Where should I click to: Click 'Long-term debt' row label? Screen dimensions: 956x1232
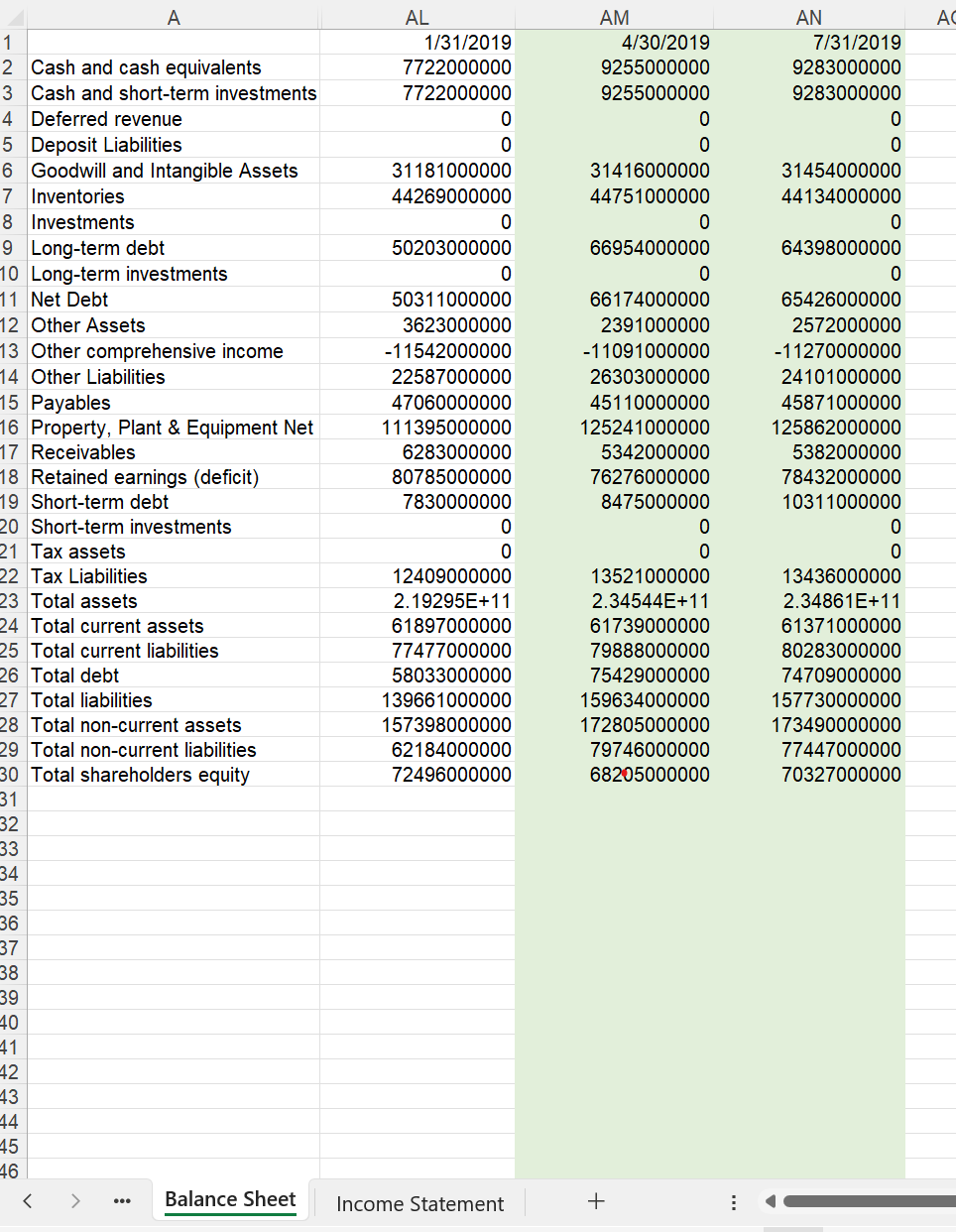(97, 248)
